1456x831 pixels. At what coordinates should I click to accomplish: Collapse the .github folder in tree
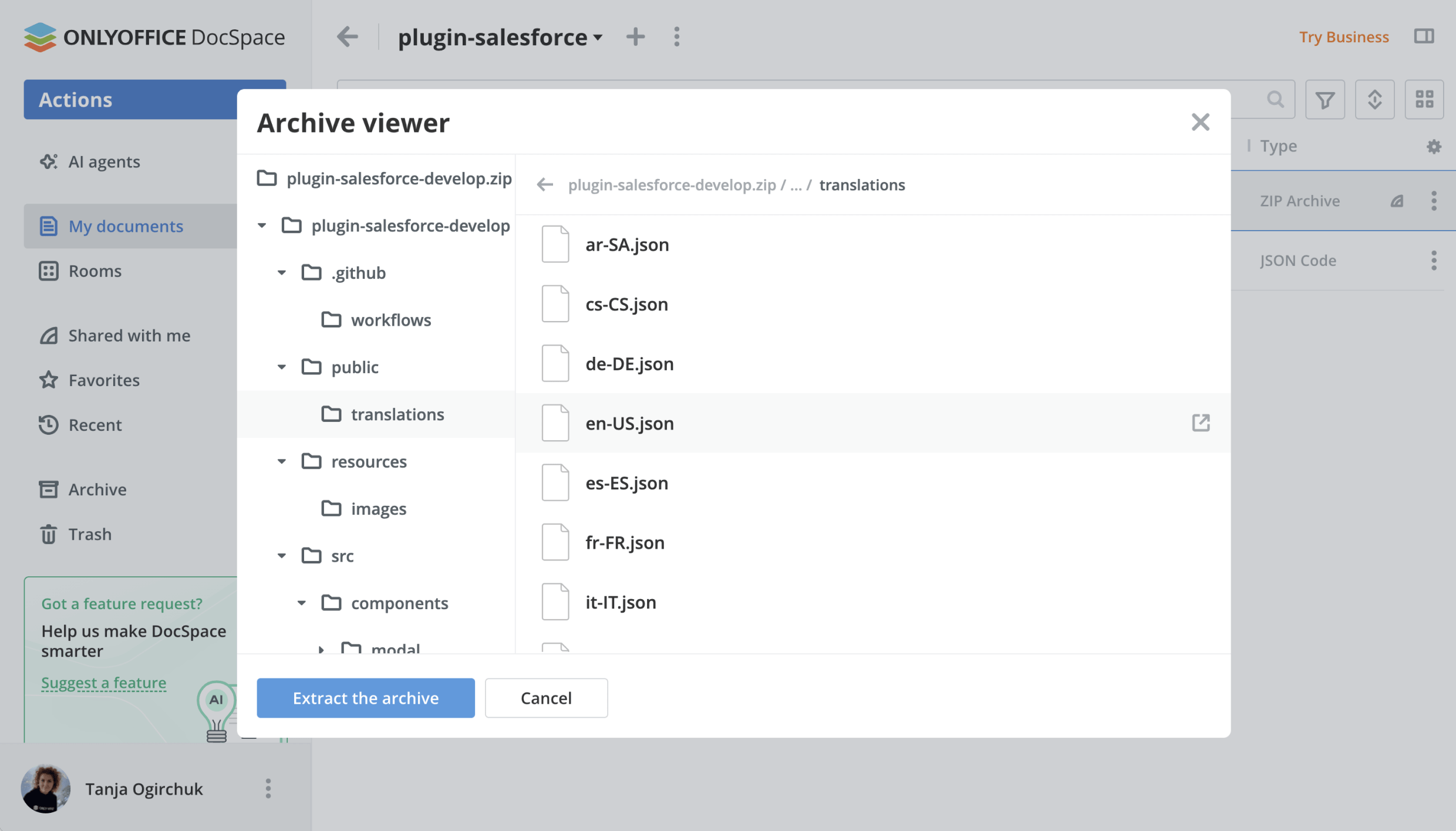tap(282, 273)
